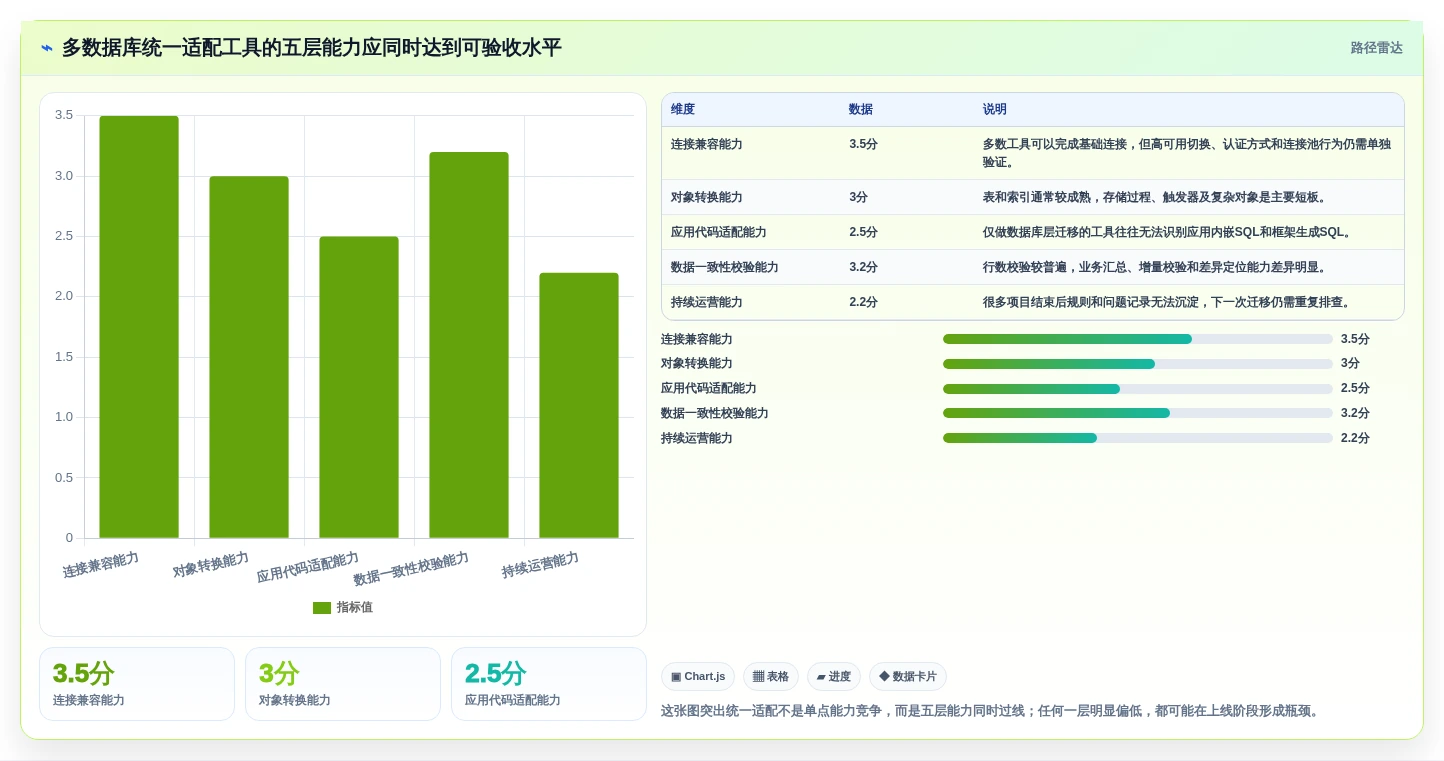Open the 3.5分 连接兼容能力 stat card

[x=137, y=684]
